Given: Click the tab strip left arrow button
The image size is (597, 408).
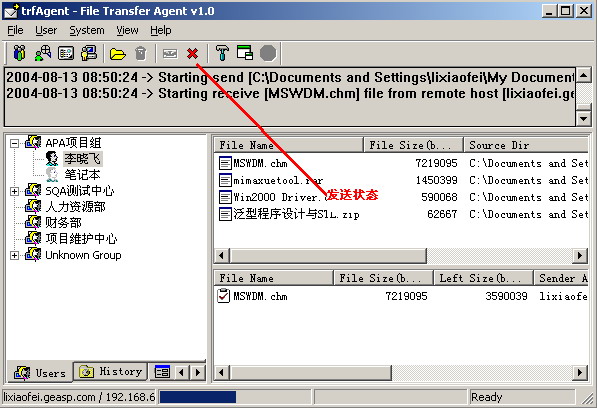Looking at the screenshot, I should pos(182,372).
